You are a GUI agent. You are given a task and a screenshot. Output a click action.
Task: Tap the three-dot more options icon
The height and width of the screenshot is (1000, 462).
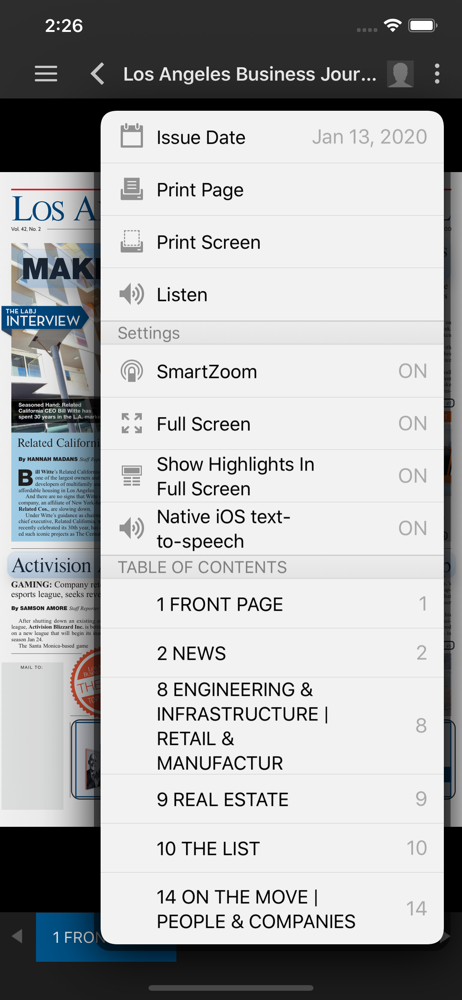436,74
